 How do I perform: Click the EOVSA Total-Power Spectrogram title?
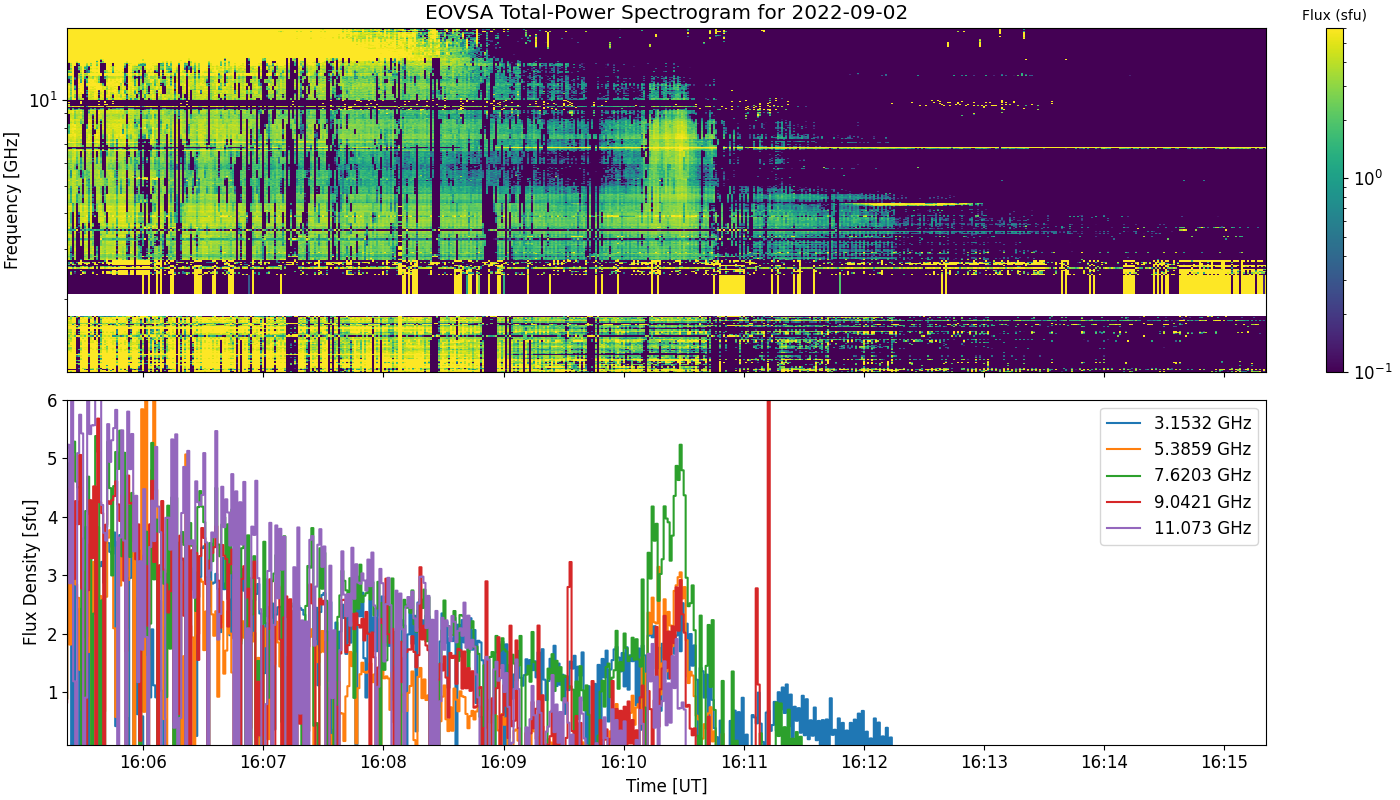tap(666, 13)
